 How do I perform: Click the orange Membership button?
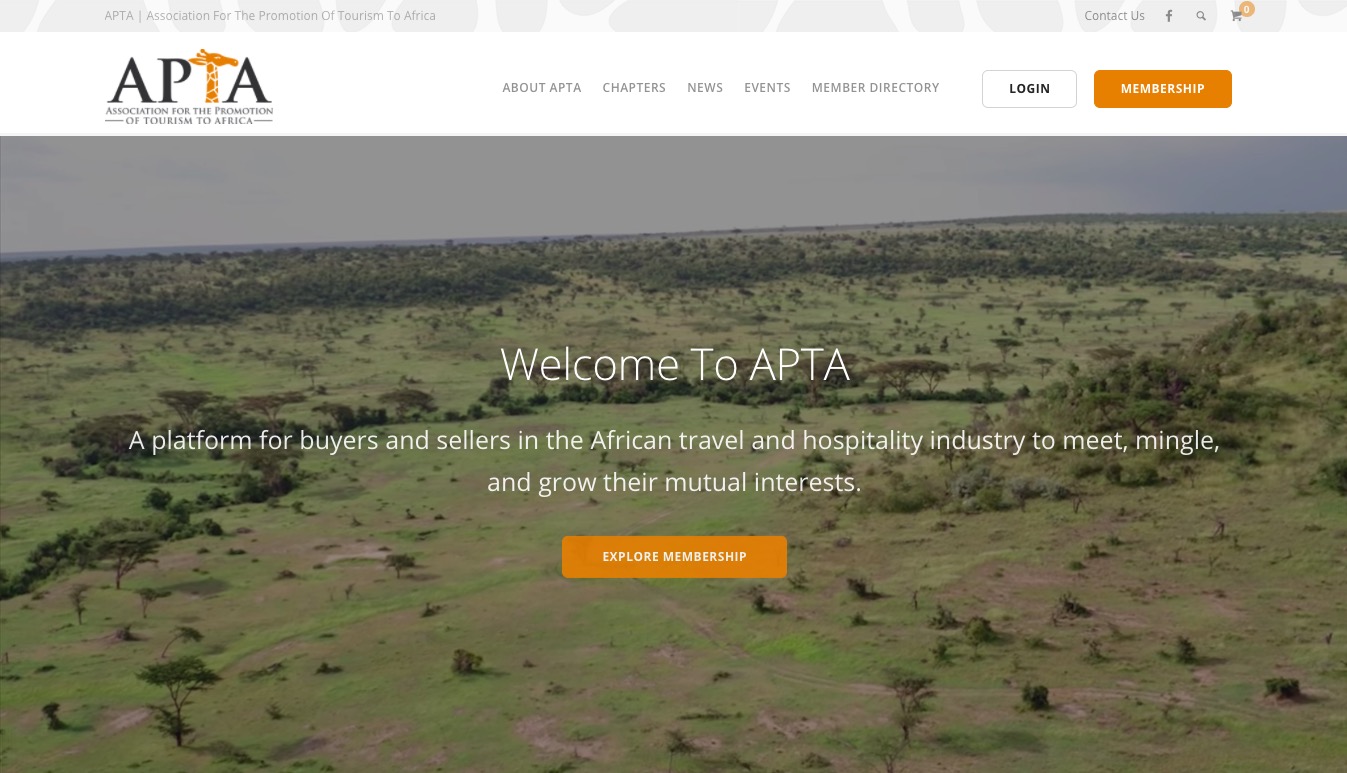(x=1162, y=89)
